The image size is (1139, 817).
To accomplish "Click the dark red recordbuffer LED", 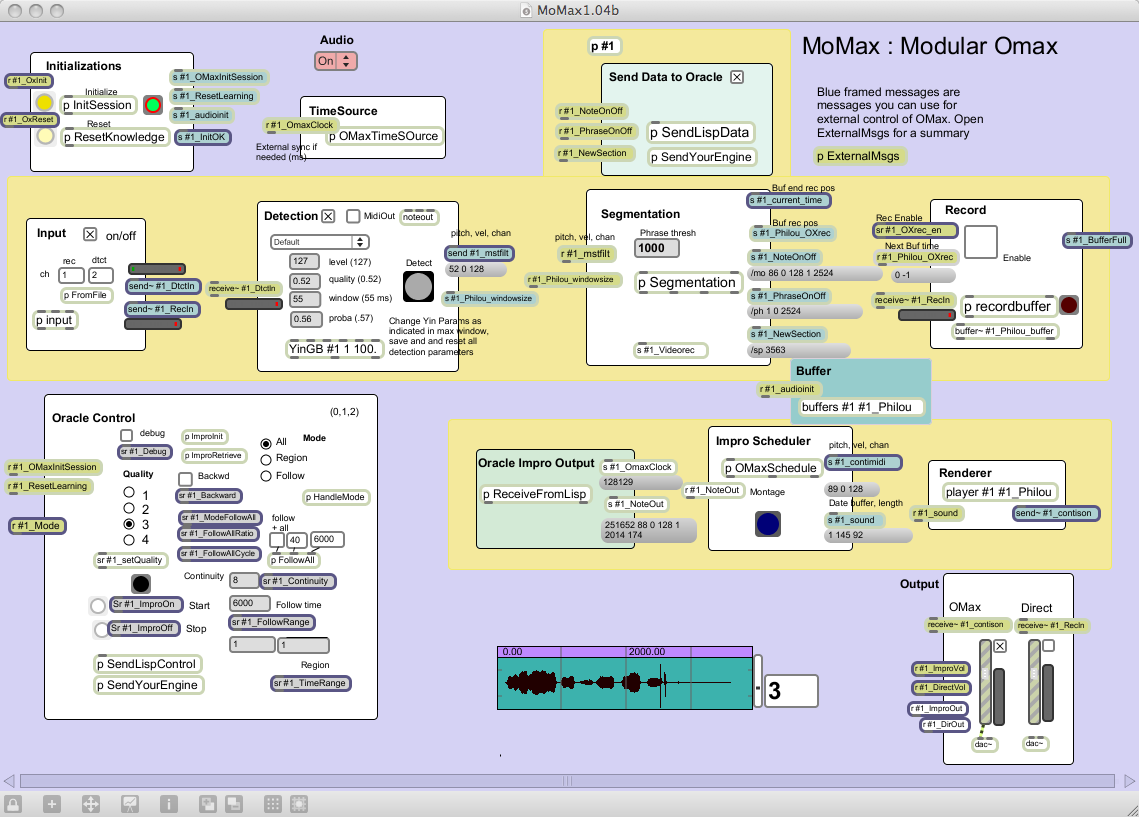I will click(1069, 305).
